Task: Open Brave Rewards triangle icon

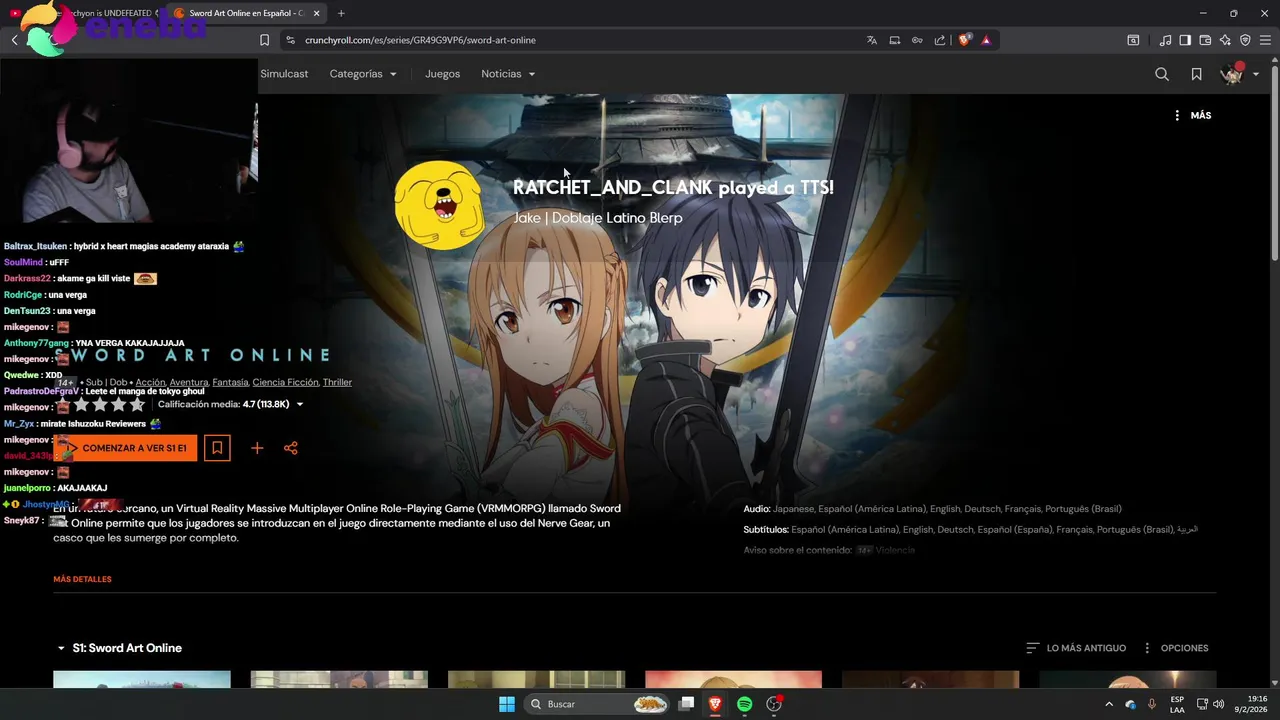Action: click(986, 40)
